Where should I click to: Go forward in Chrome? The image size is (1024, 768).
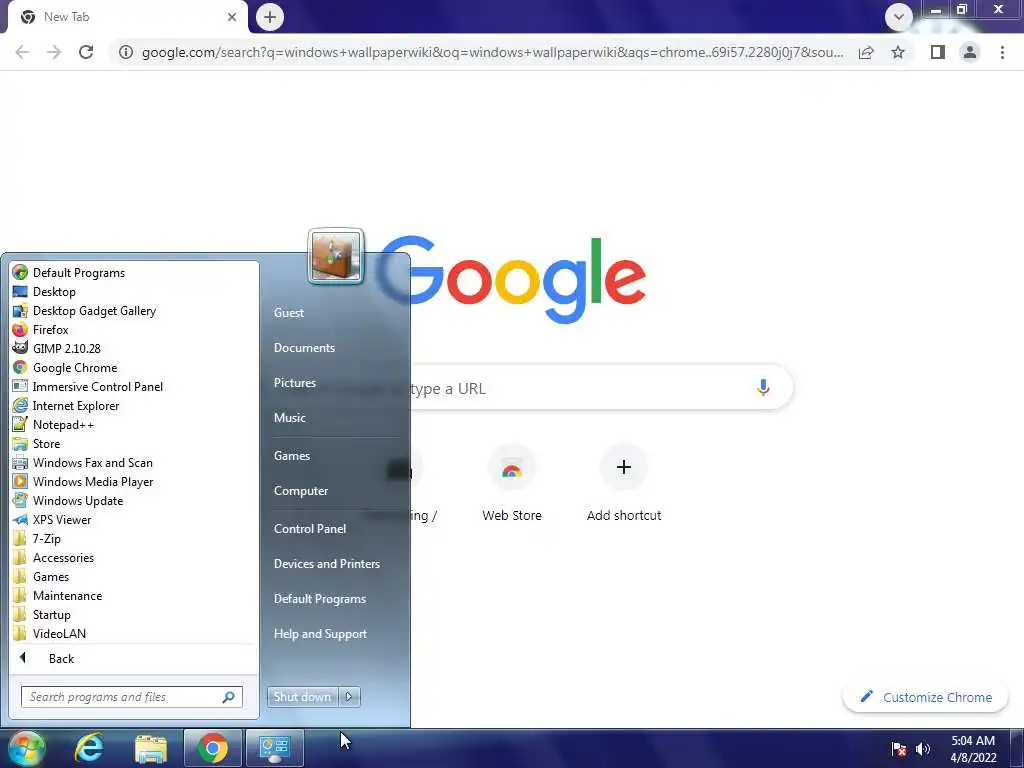click(x=54, y=52)
